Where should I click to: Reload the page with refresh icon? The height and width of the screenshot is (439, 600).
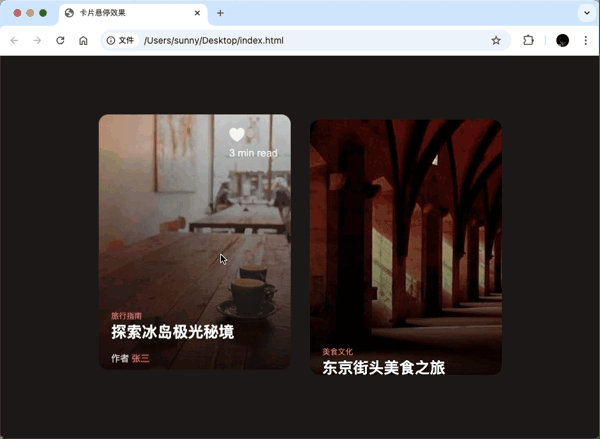(x=60, y=40)
